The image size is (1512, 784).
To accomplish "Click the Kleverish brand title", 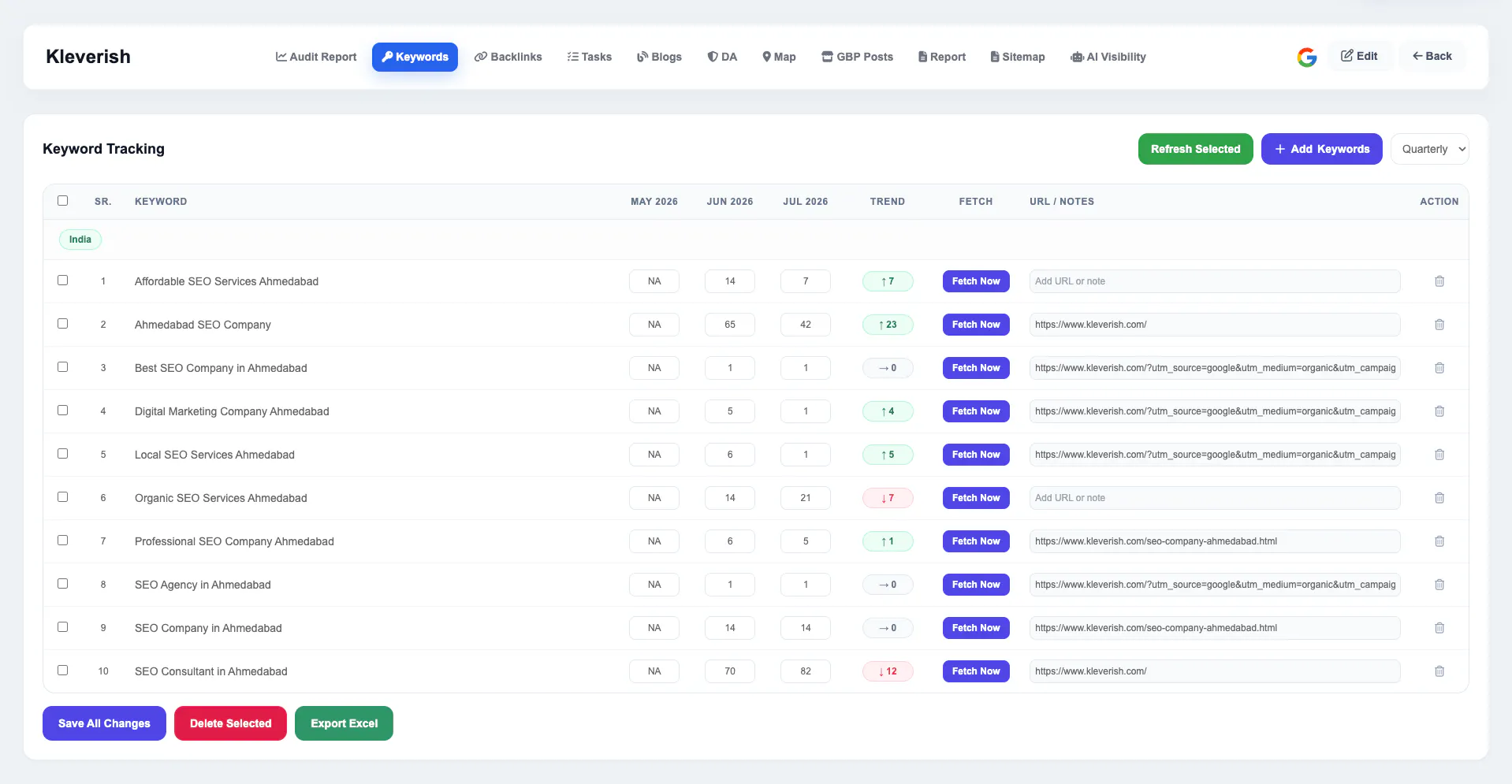I will (88, 57).
